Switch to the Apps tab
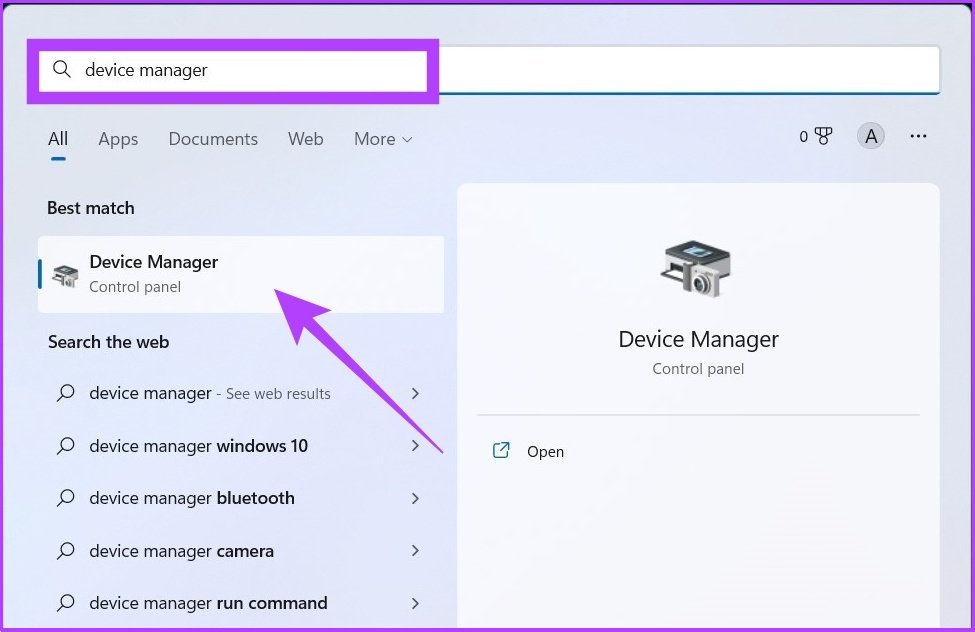Screen dimensions: 975x632 click(x=117, y=139)
